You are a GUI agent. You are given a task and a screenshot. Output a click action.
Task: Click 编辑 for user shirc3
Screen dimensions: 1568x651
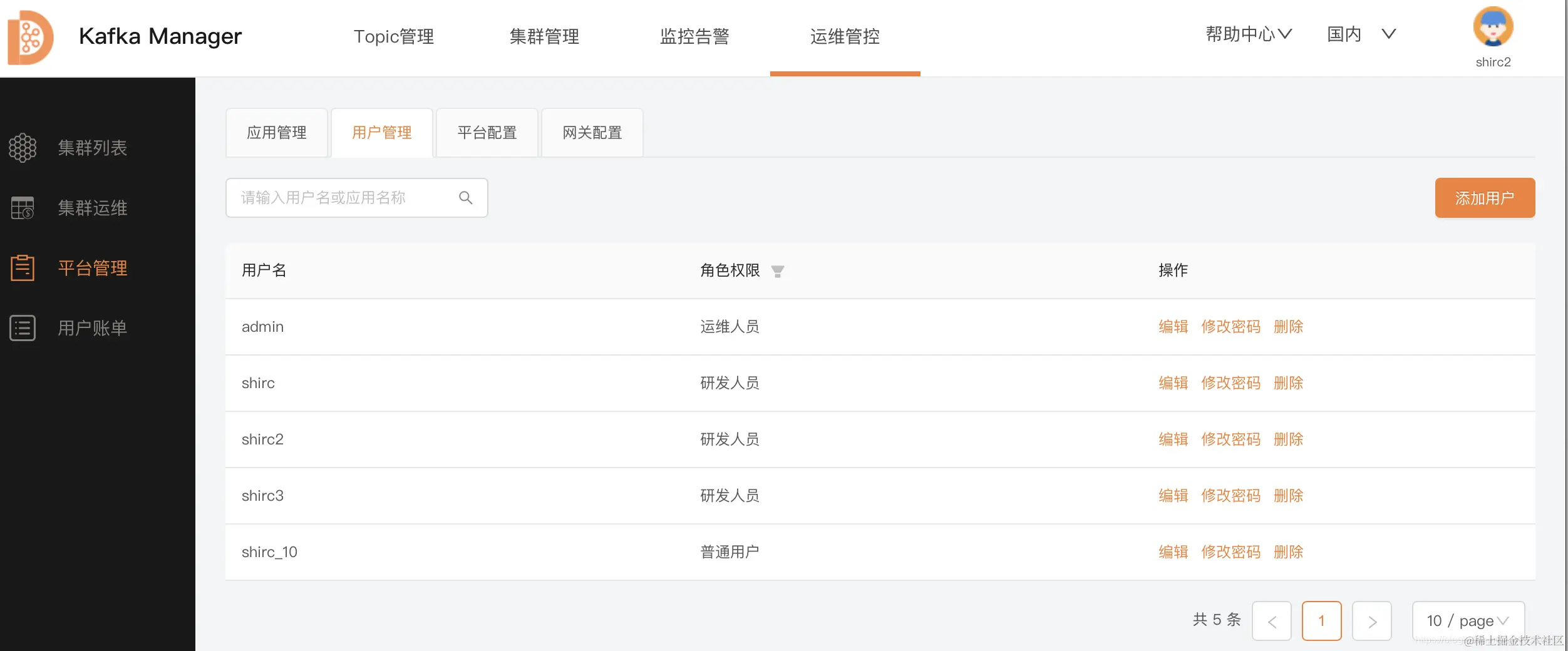tap(1173, 496)
